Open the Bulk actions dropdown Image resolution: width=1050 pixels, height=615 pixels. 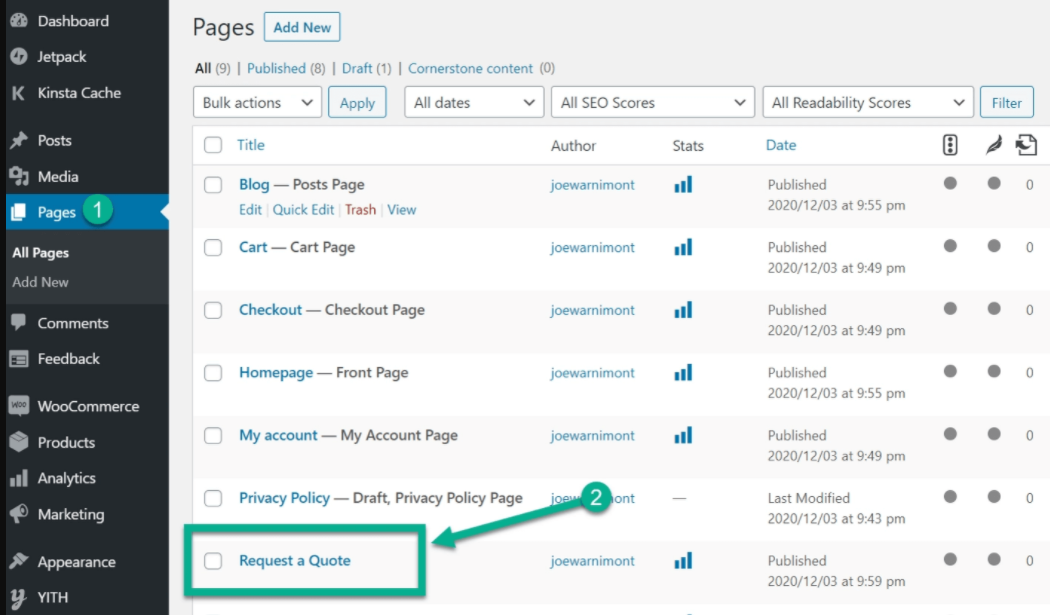pos(257,103)
